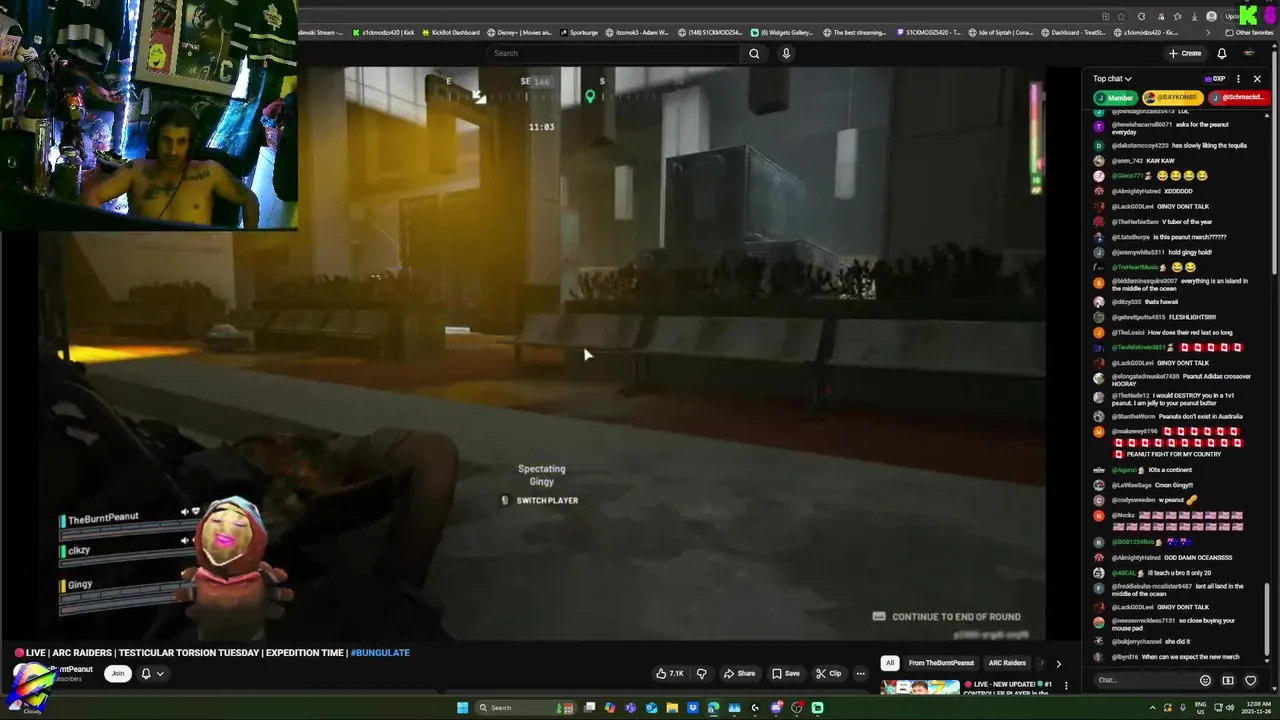This screenshot has width=1280, height=720.
Task: Open Disney+ Movies bookmark
Action: coord(518,32)
